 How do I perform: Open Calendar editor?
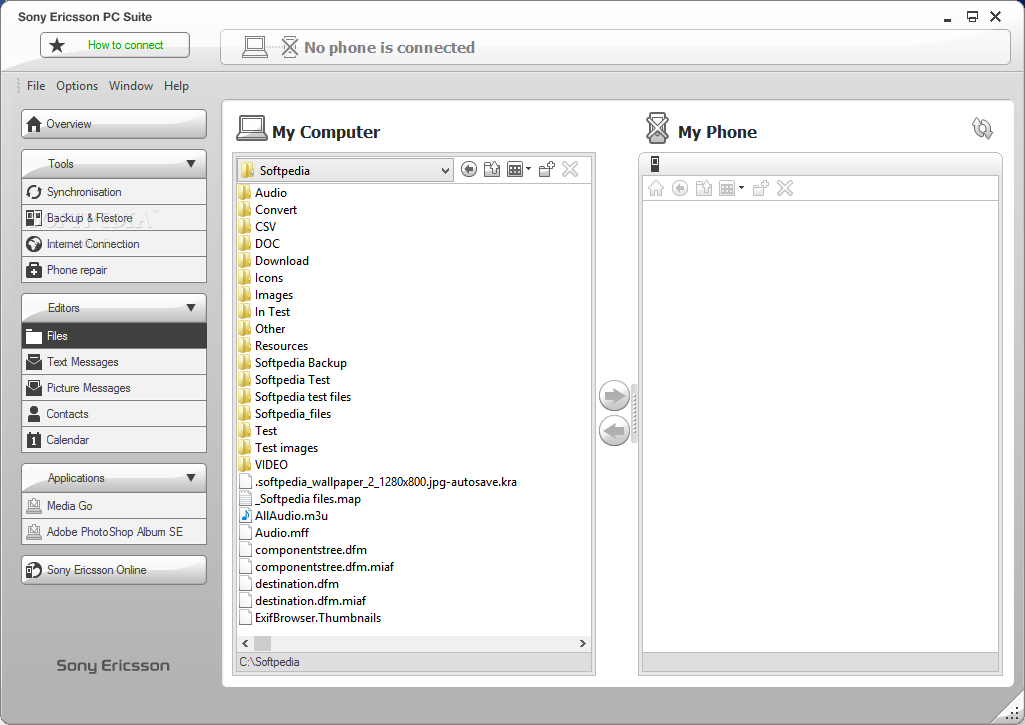pyautogui.click(x=114, y=440)
